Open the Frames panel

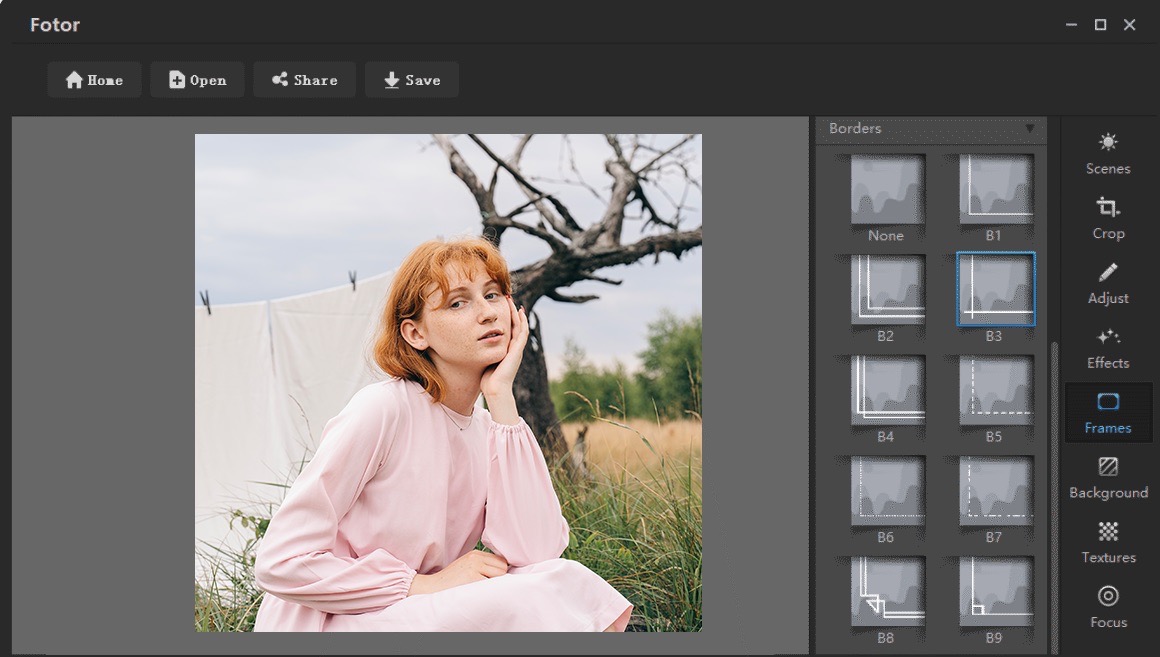[x=1107, y=412]
